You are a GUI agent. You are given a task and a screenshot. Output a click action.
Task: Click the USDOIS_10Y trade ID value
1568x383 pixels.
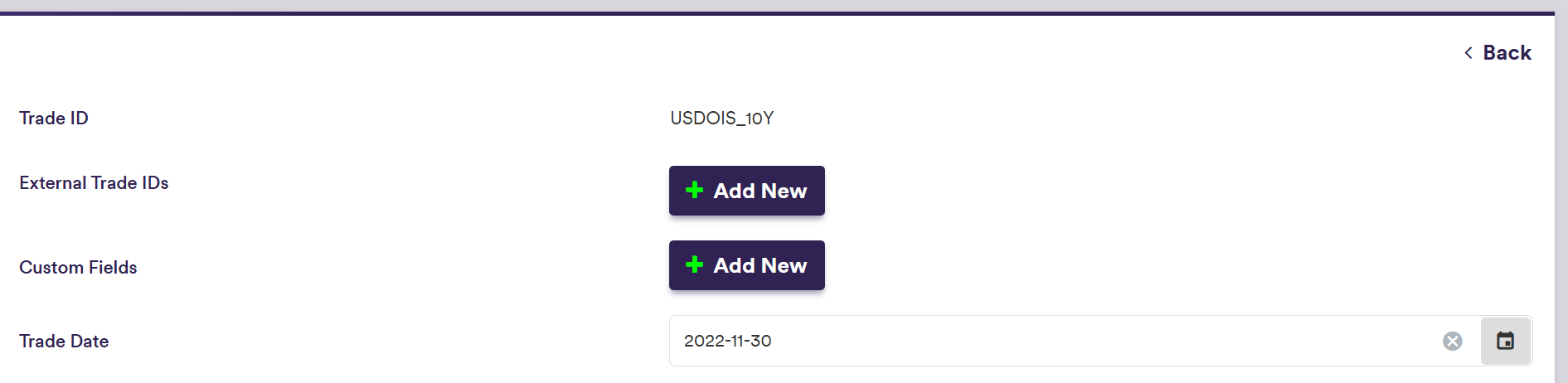[721, 119]
